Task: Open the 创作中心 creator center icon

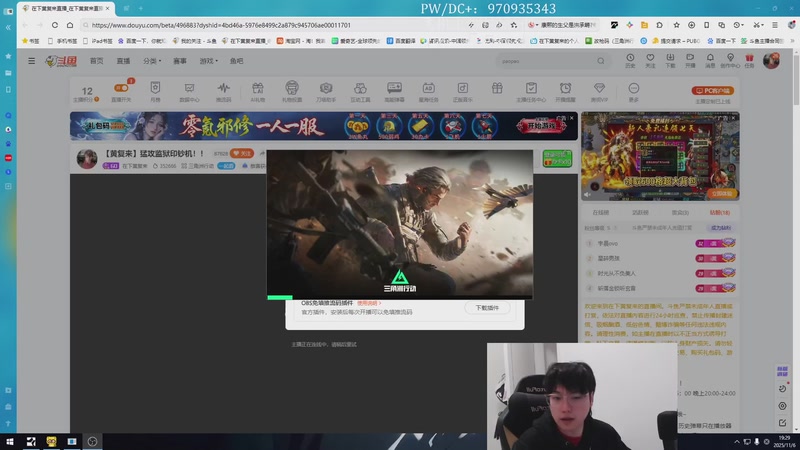Action: 730,60
